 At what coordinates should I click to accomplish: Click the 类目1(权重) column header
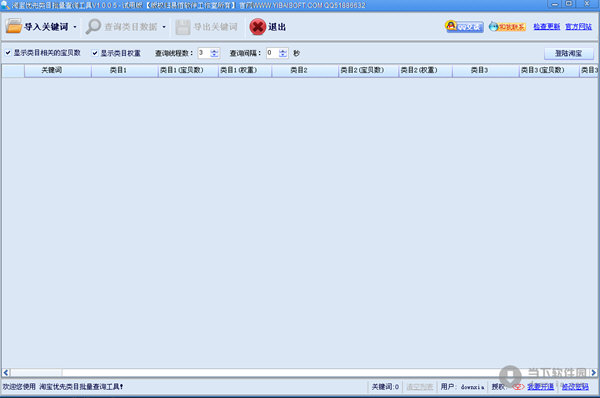coord(245,70)
